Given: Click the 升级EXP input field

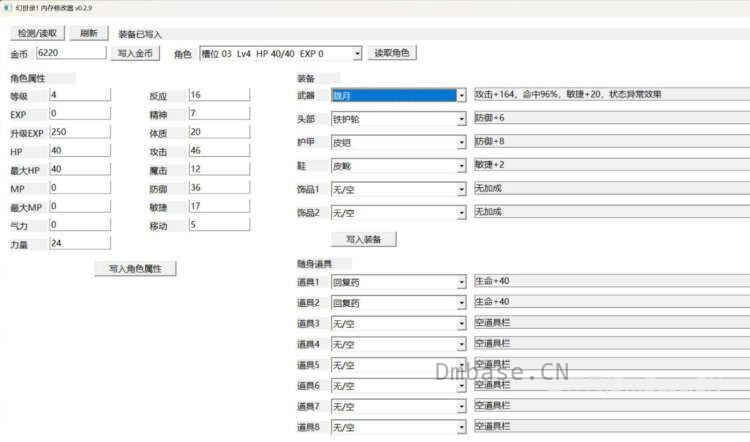Looking at the screenshot, I should pos(80,132).
